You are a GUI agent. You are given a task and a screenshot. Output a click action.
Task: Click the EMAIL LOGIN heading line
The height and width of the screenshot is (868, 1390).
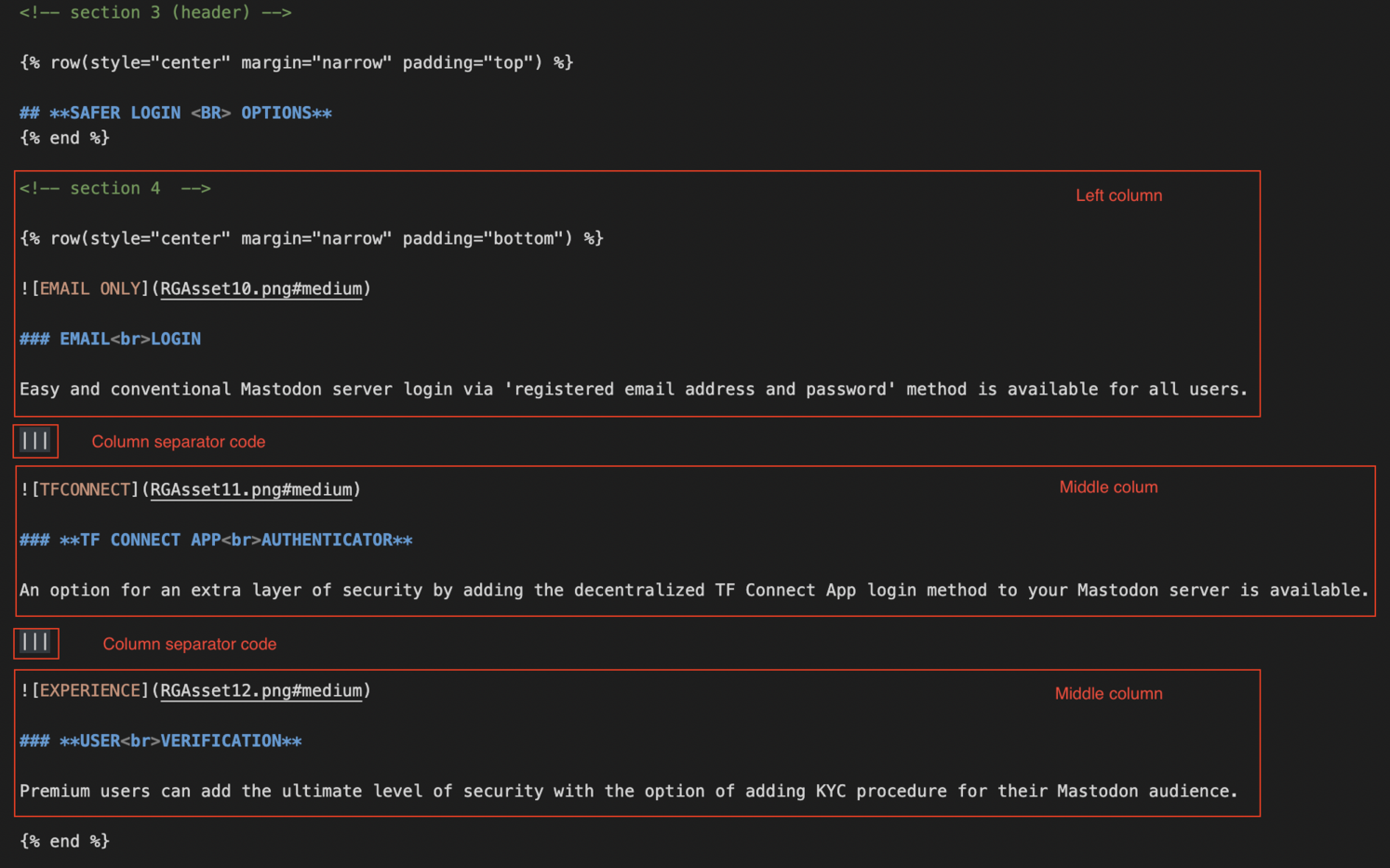(110, 340)
